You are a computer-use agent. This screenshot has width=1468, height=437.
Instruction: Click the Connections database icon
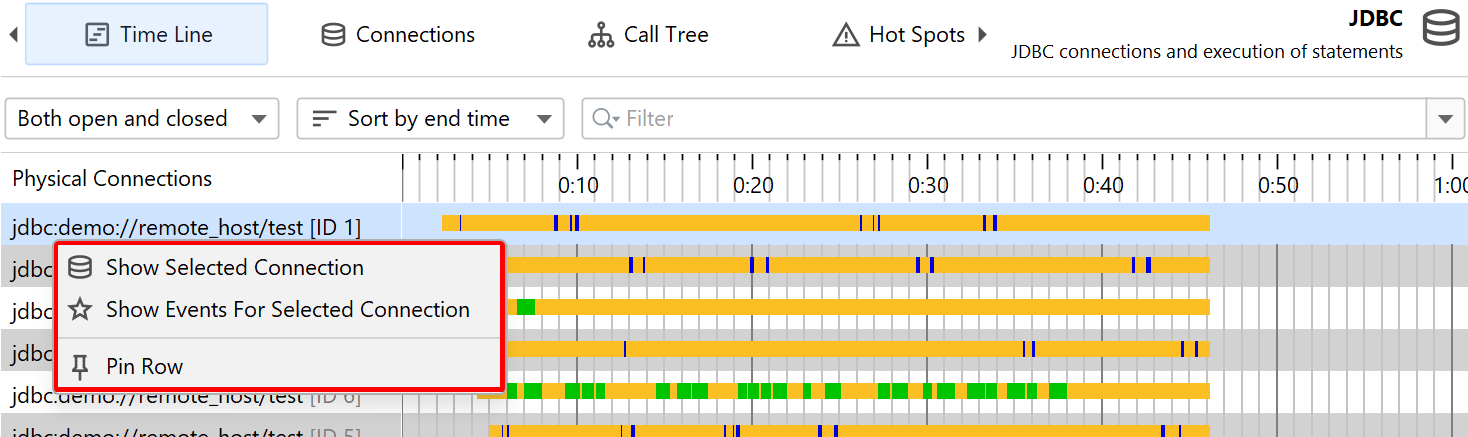(333, 35)
